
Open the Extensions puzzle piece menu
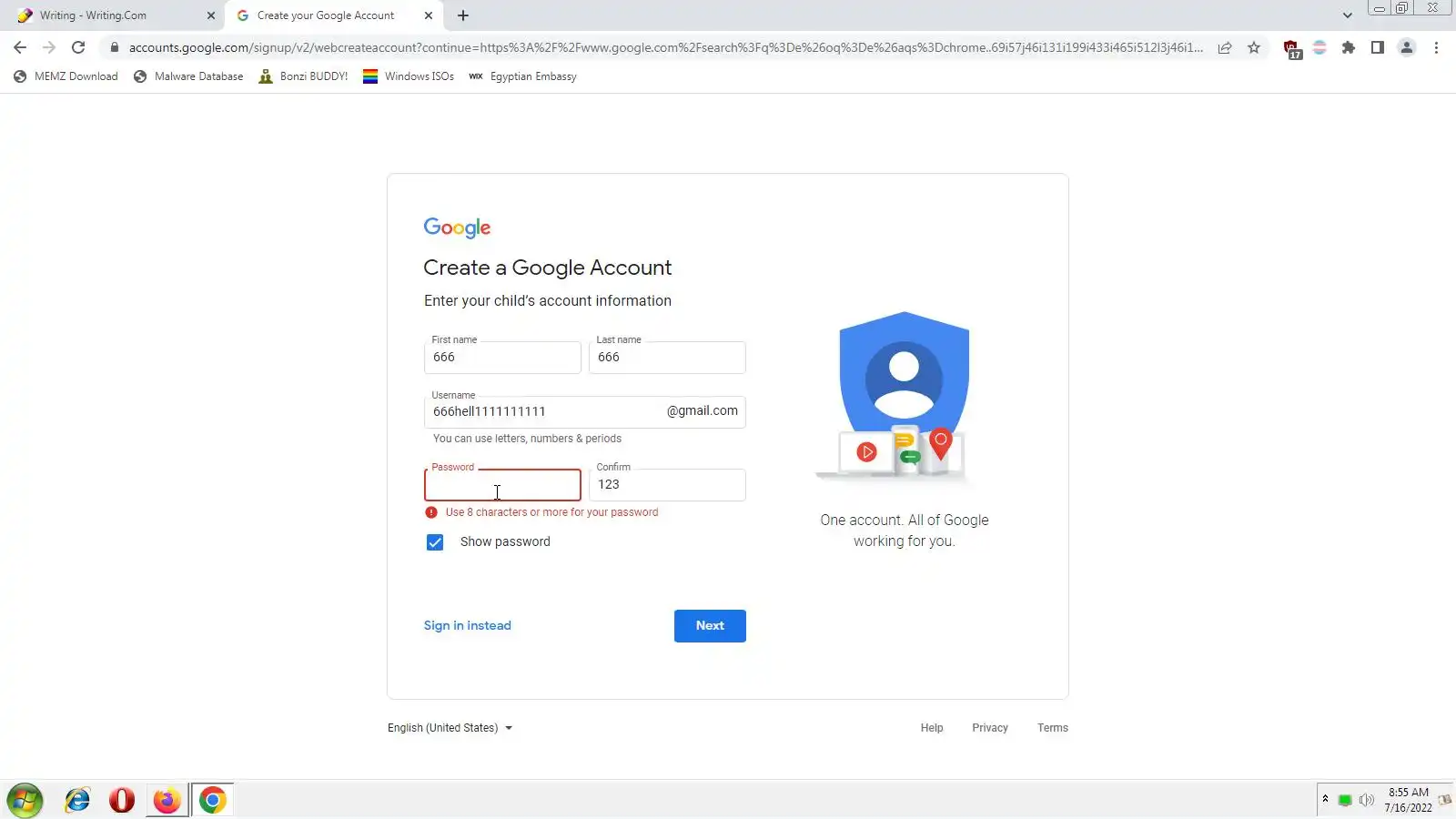(x=1349, y=47)
